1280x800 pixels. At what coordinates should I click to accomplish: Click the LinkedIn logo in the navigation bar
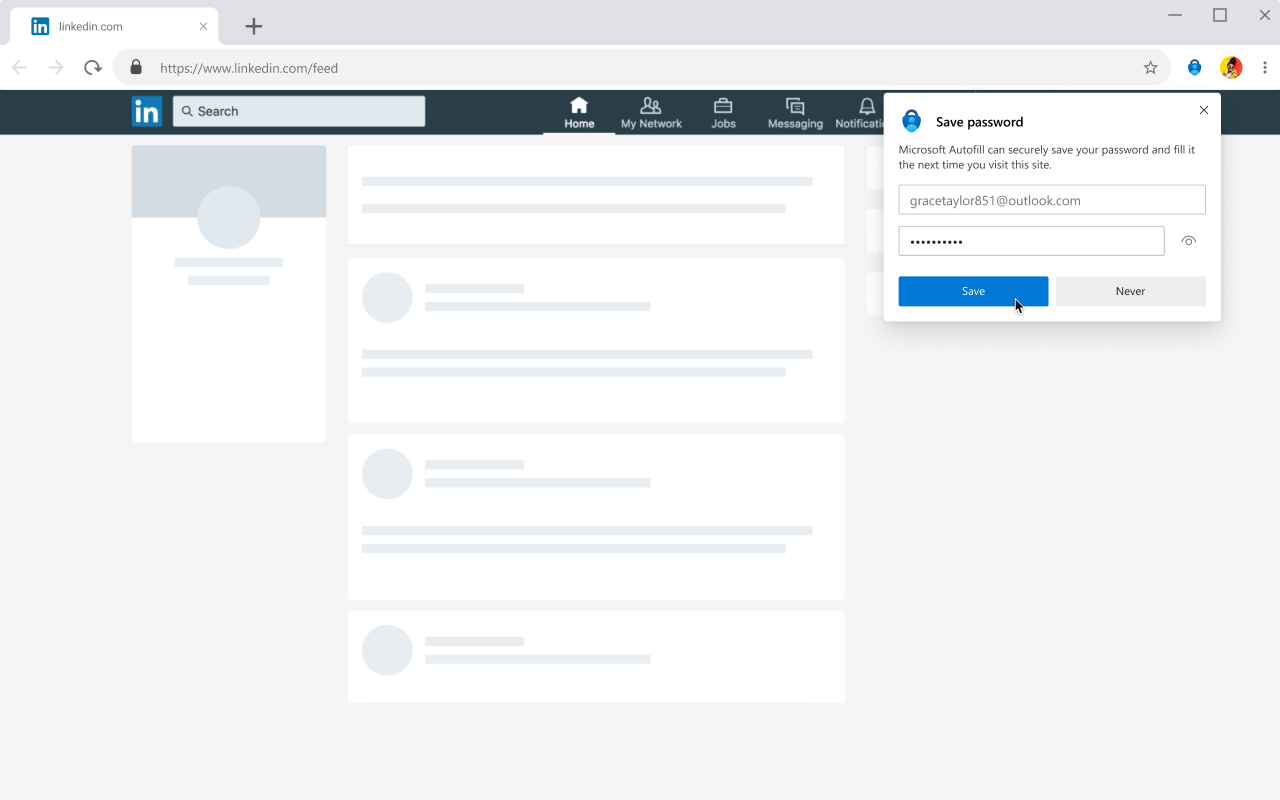point(146,111)
